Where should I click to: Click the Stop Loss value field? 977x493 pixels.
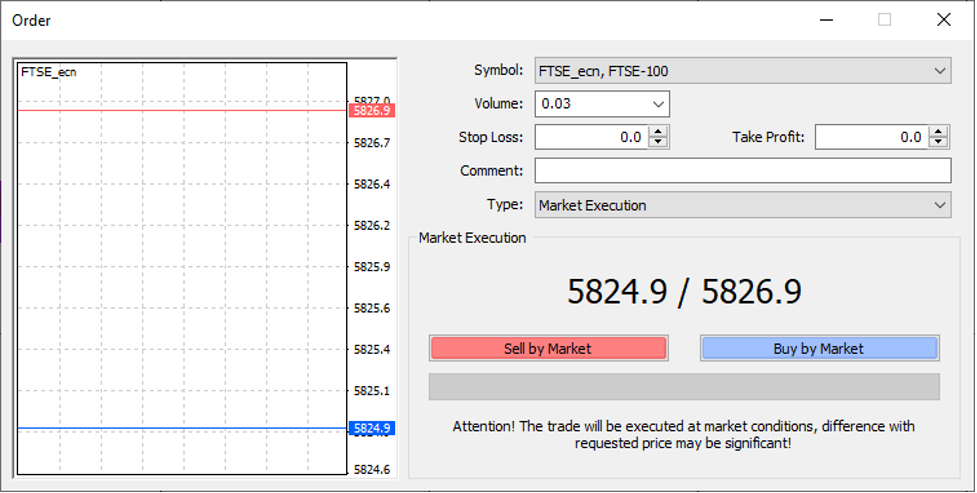(x=592, y=137)
